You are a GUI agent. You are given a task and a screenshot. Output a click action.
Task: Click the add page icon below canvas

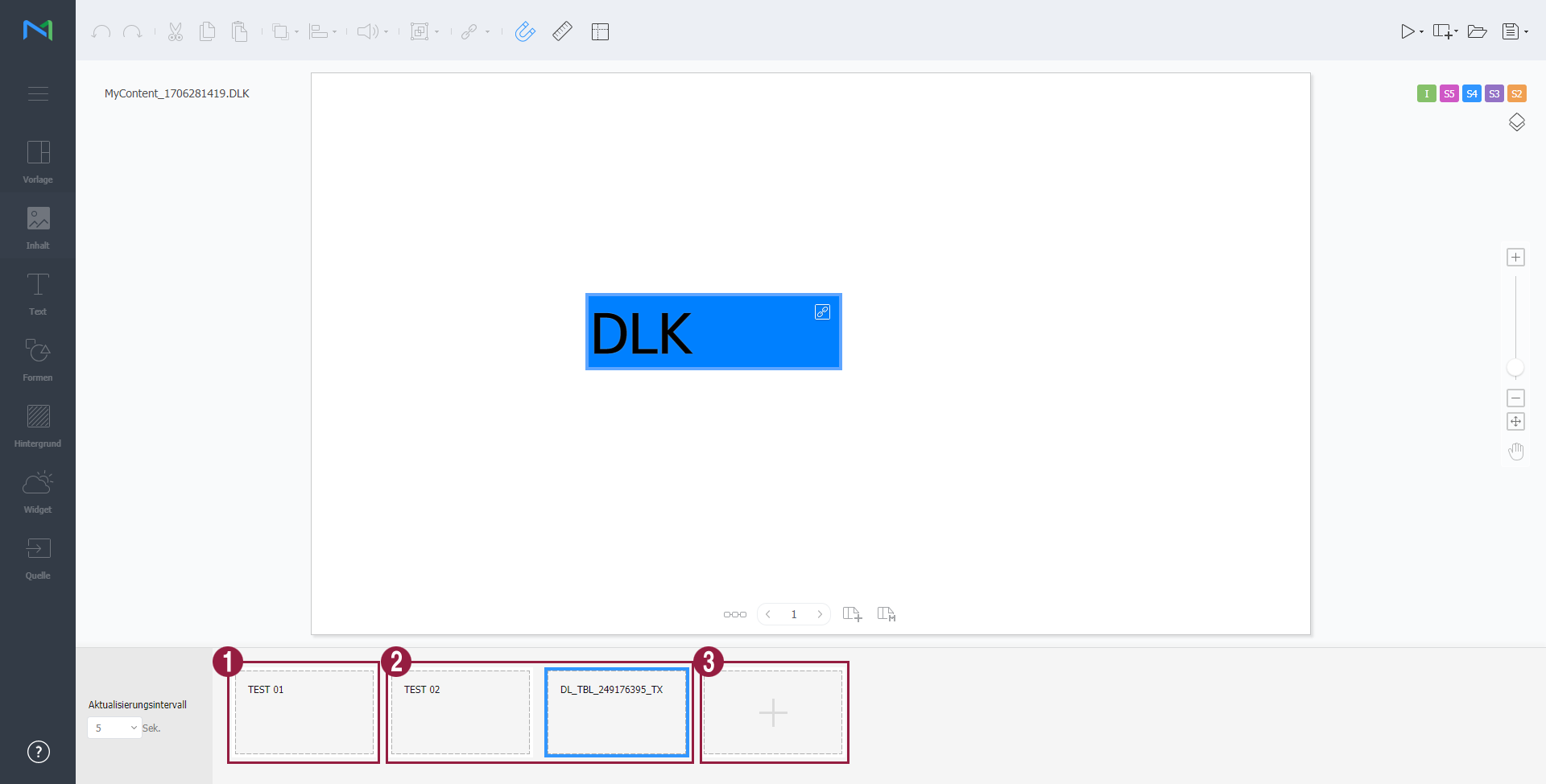tap(852, 614)
